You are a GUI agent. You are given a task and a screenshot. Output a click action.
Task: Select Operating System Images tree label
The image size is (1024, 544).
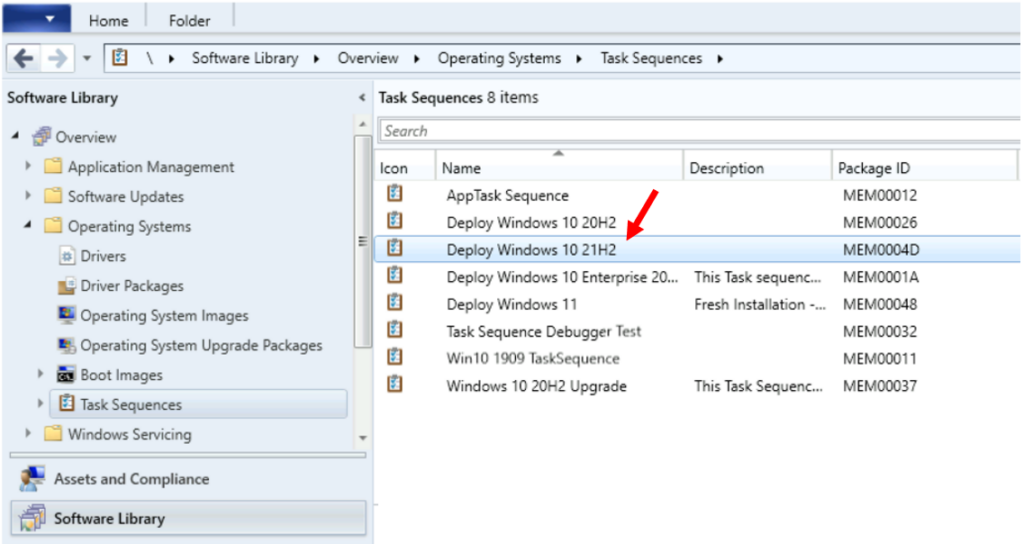coord(165,315)
